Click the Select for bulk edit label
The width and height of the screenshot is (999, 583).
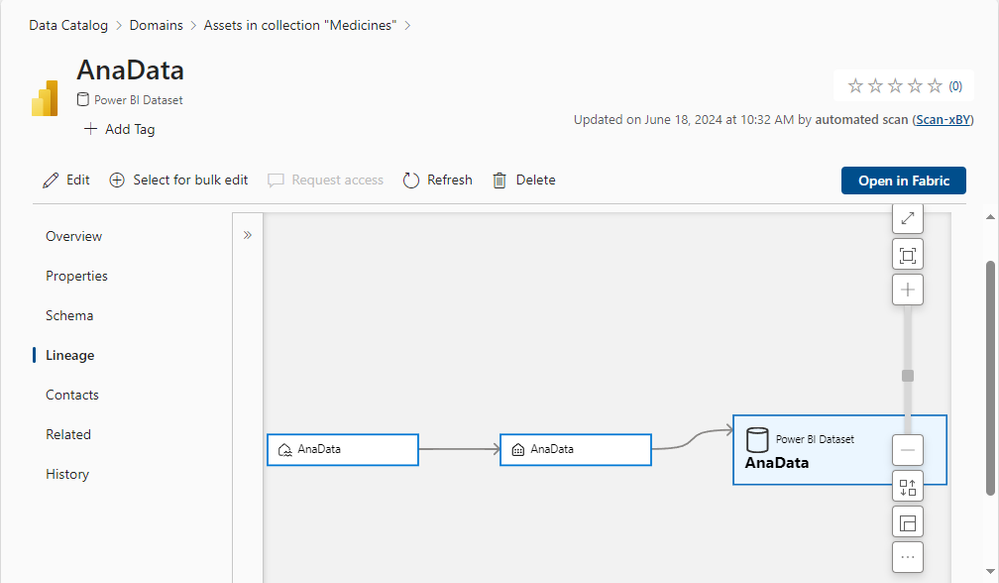(190, 180)
